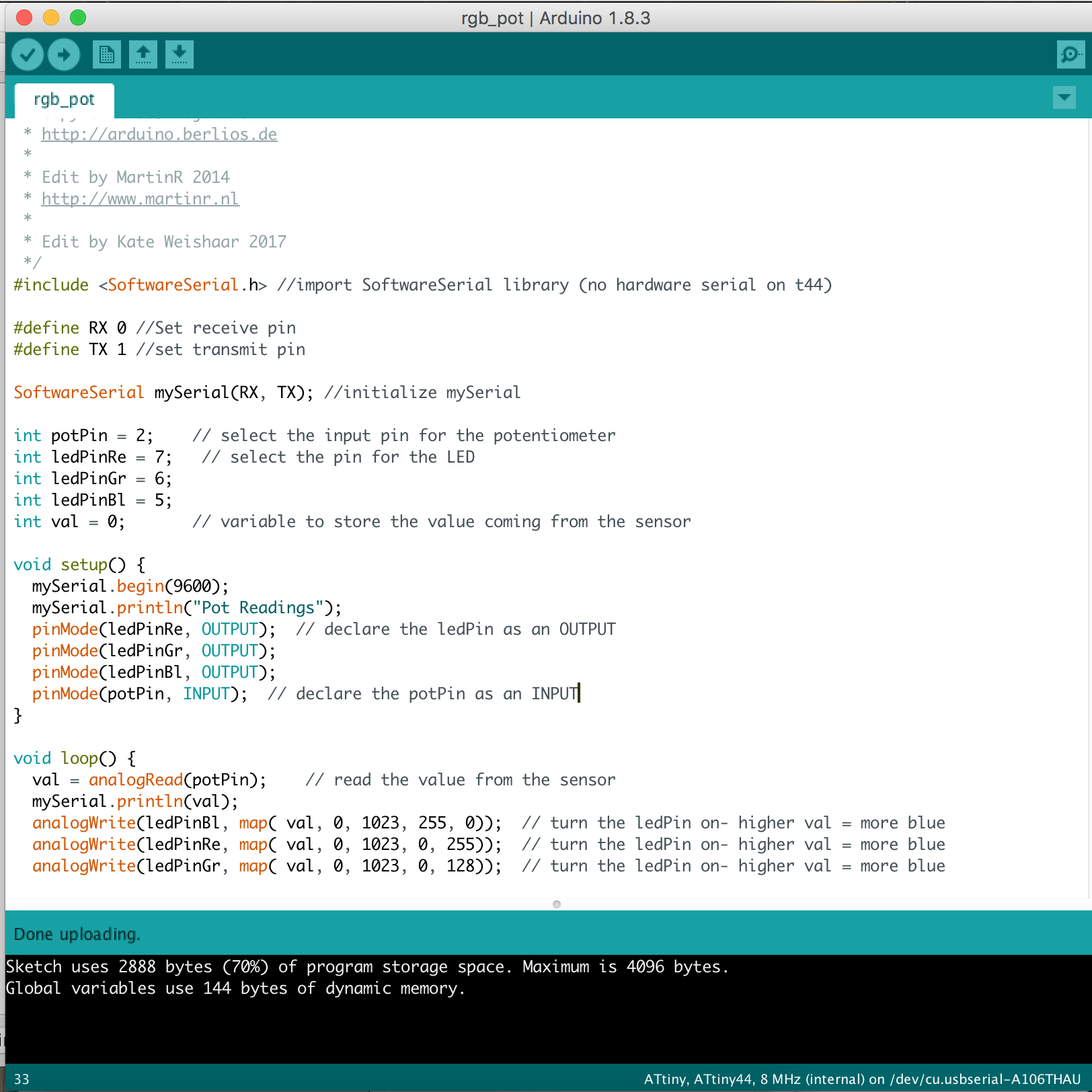
Task: Expand the tab options dropdown arrow
Action: 1064,97
